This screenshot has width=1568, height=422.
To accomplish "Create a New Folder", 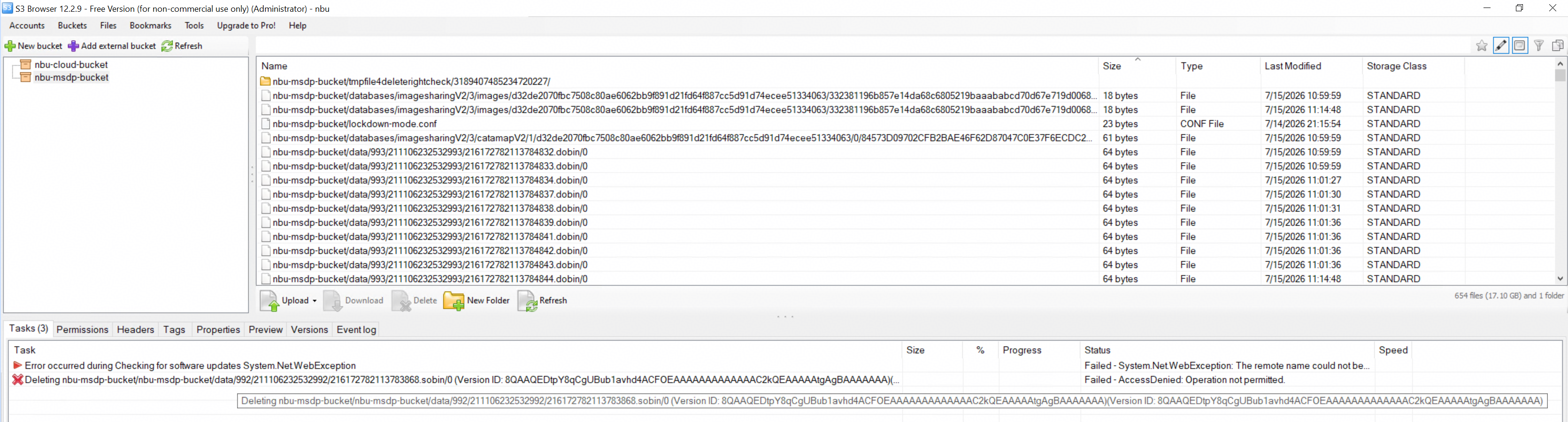I will coord(477,300).
